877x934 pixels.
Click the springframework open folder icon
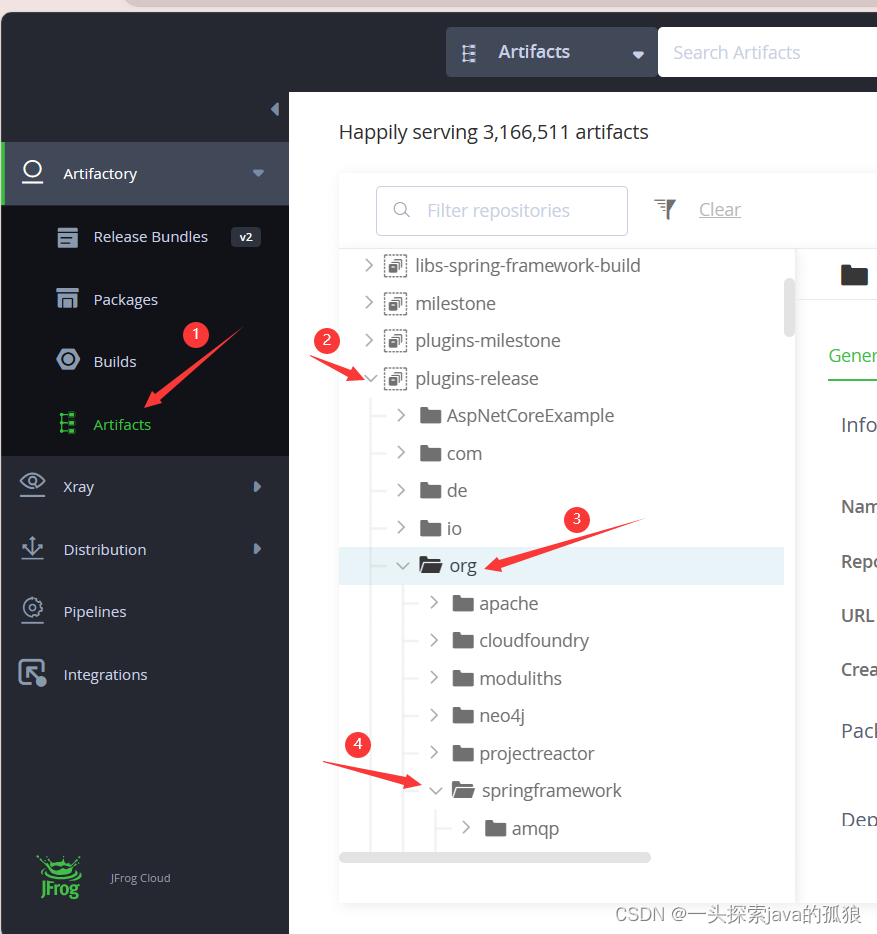[463, 790]
